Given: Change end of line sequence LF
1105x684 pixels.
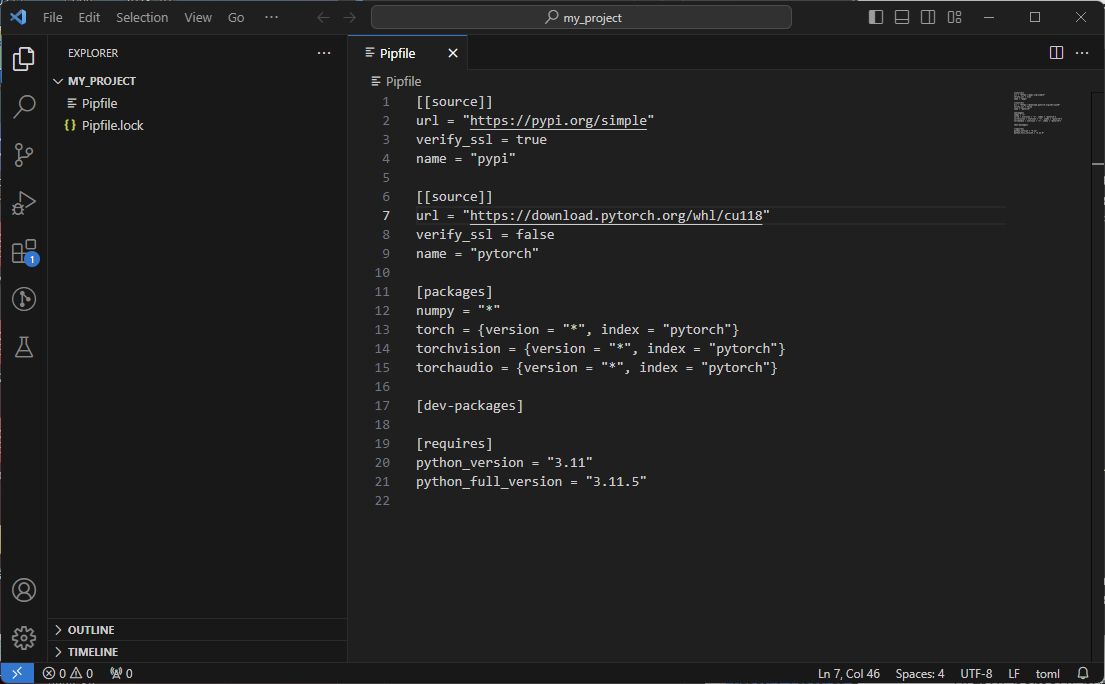Looking at the screenshot, I should (x=1014, y=674).
